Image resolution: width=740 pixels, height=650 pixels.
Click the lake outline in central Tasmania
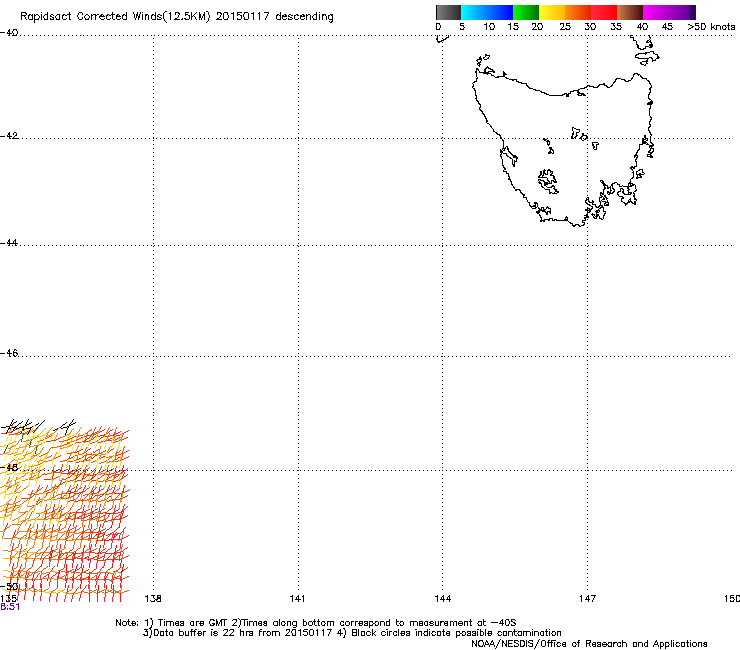548,181
